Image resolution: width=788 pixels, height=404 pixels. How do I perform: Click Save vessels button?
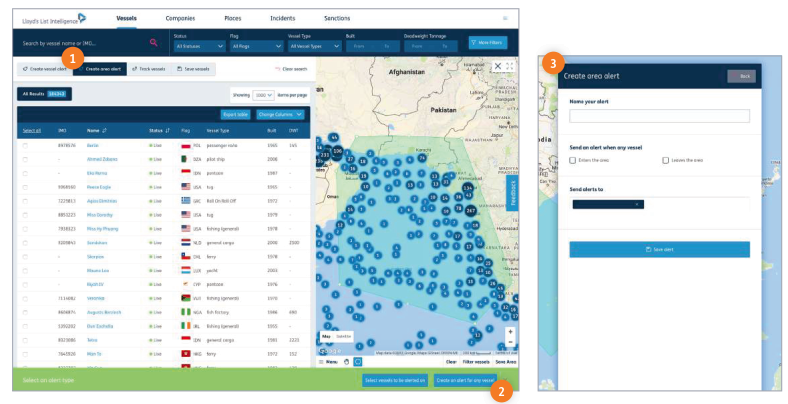tap(193, 69)
